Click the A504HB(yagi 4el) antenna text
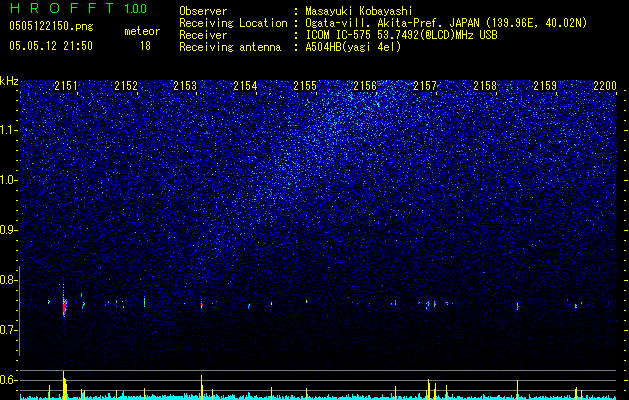Screen dimensions: 629x400 353,47
